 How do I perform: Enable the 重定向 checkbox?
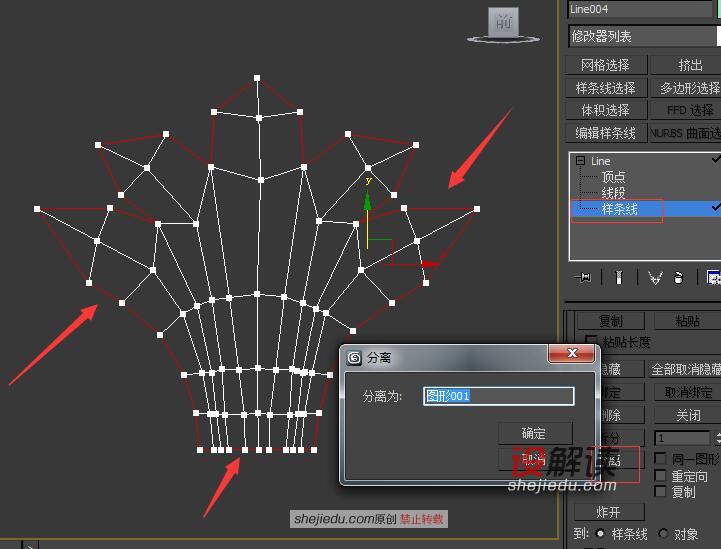(x=660, y=475)
